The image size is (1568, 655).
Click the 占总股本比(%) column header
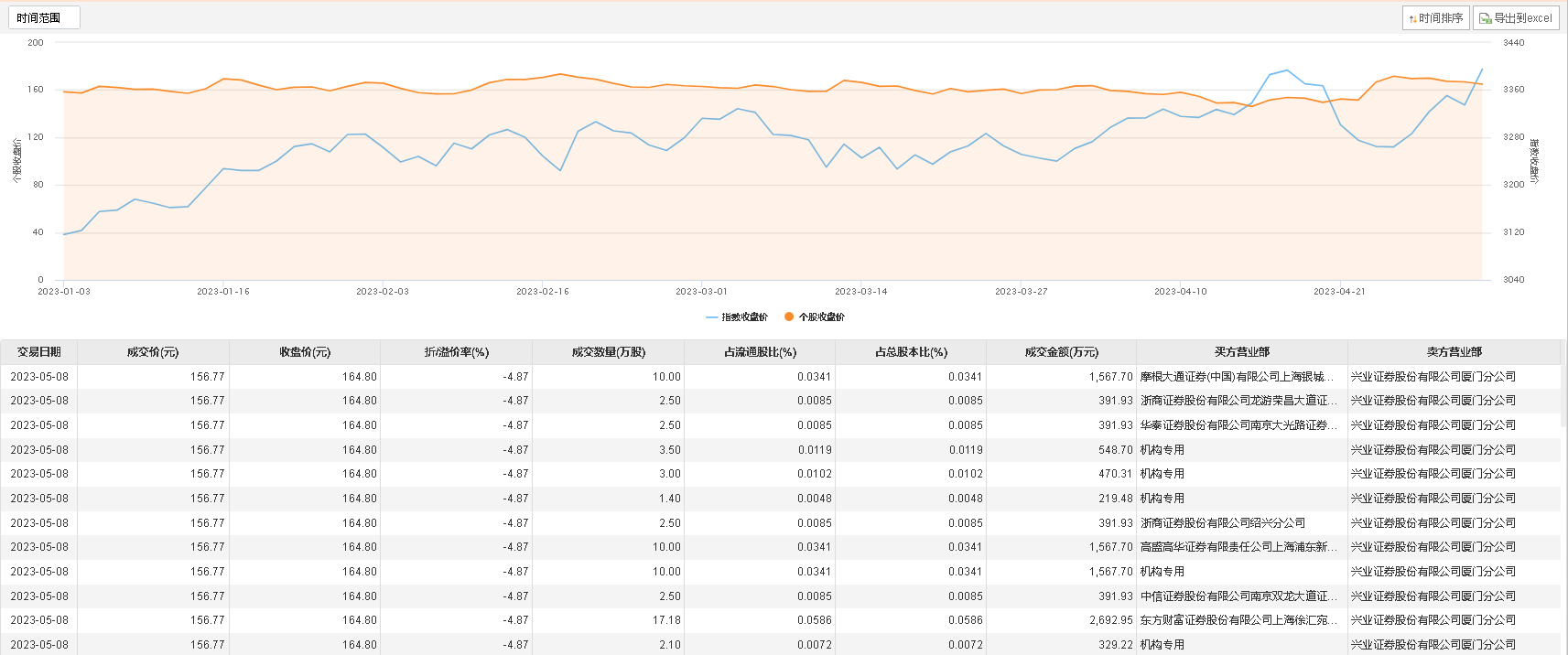pyautogui.click(x=911, y=352)
